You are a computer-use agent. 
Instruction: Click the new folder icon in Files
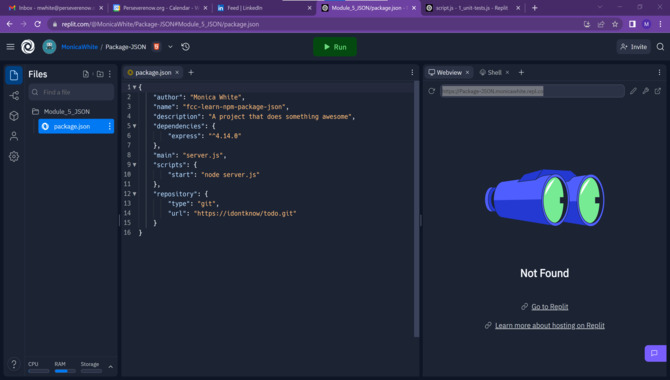[x=100, y=74]
